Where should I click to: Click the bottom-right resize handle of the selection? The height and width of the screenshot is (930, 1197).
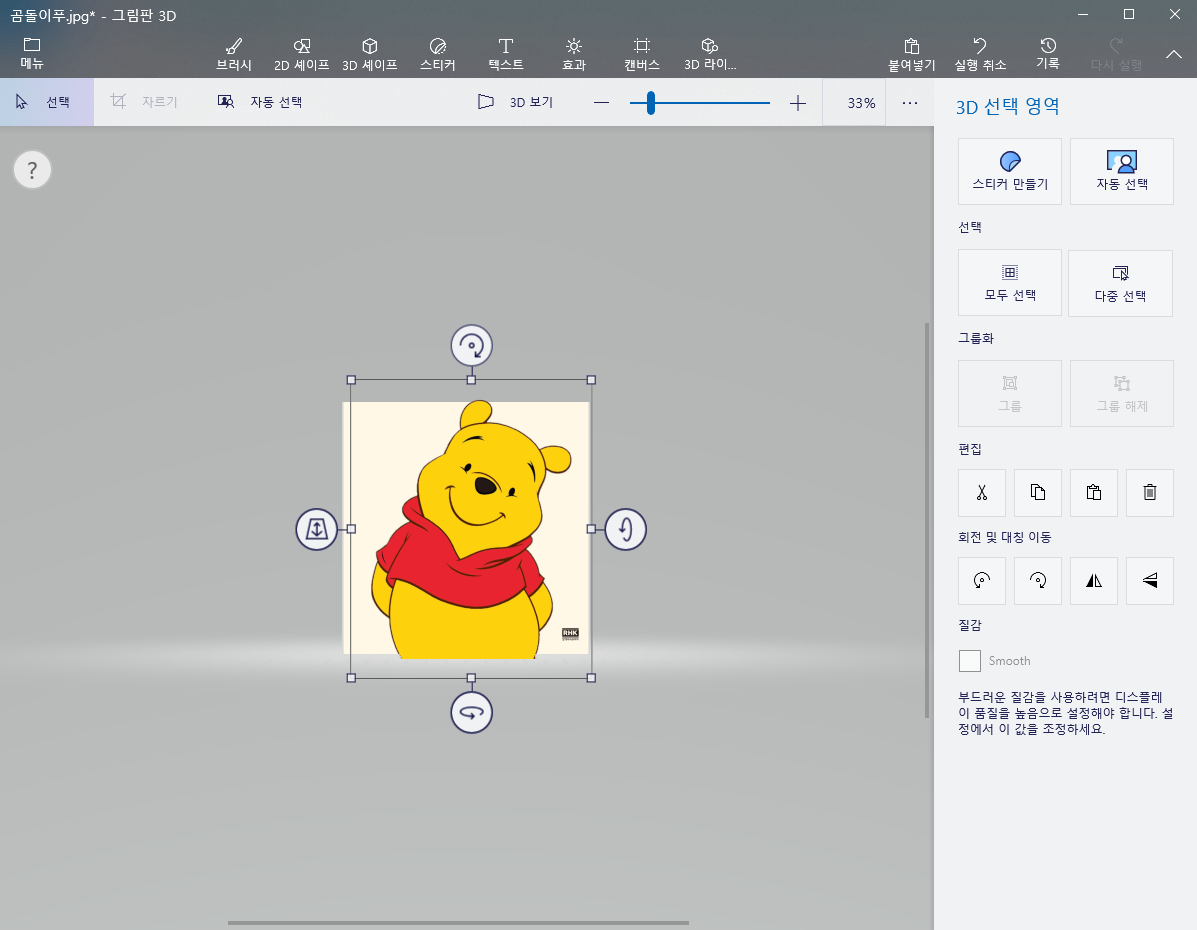pyautogui.click(x=591, y=678)
